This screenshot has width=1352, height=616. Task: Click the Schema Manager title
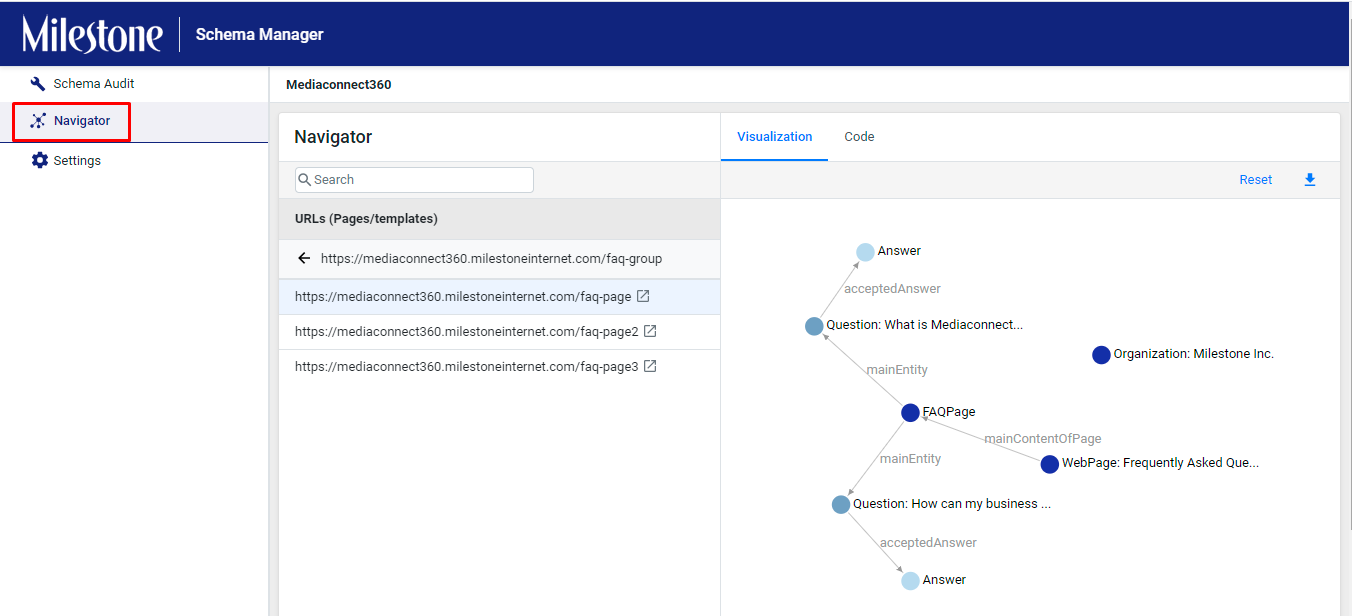(260, 34)
